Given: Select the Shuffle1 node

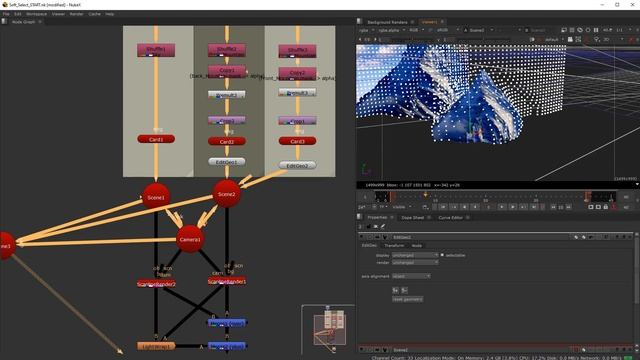Looking at the screenshot, I should tap(156, 50).
